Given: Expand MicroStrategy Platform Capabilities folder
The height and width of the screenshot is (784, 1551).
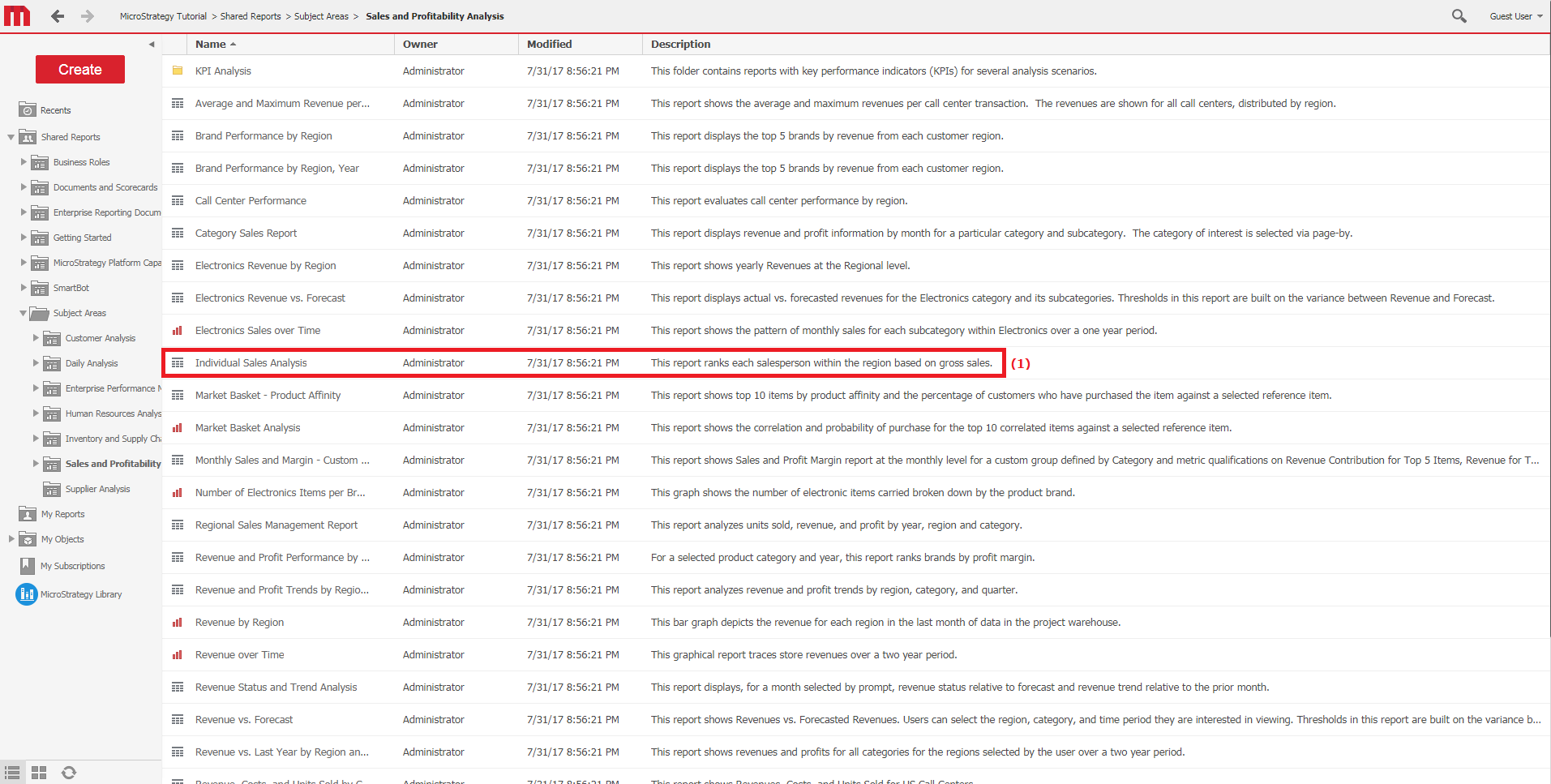Looking at the screenshot, I should (24, 263).
